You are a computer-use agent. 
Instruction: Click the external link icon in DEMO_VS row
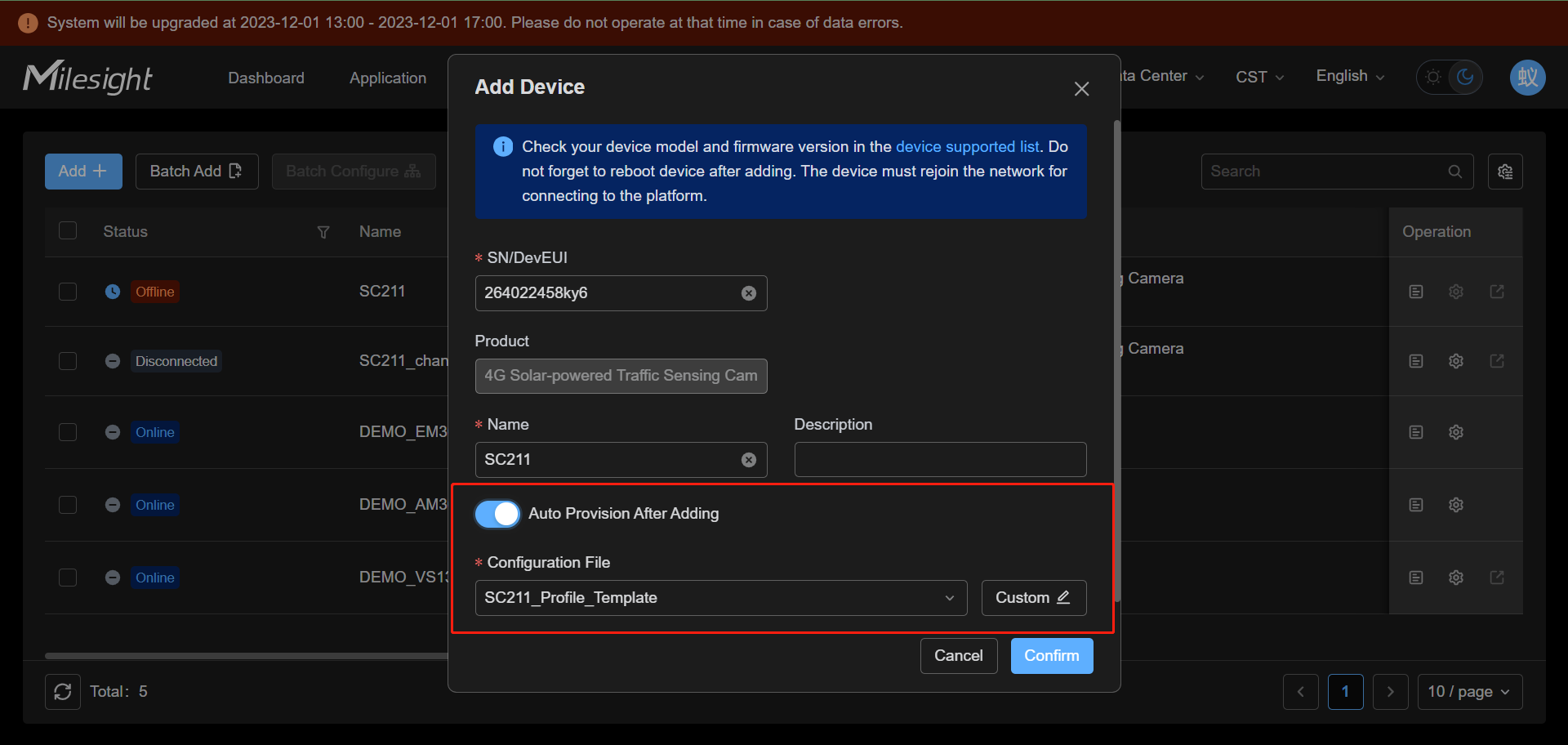click(1497, 578)
